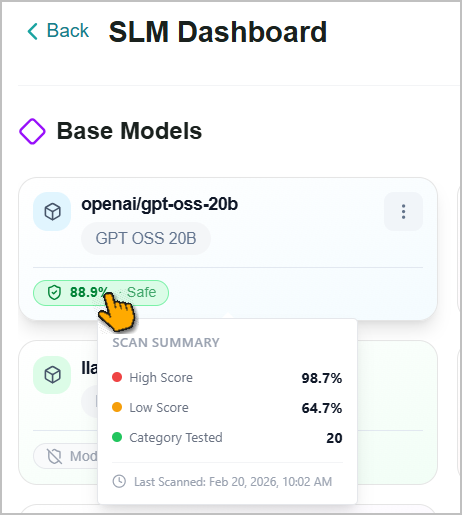Screen dimensions: 462x515
Task: Click the Back chevron arrow icon
Action: (32, 31)
